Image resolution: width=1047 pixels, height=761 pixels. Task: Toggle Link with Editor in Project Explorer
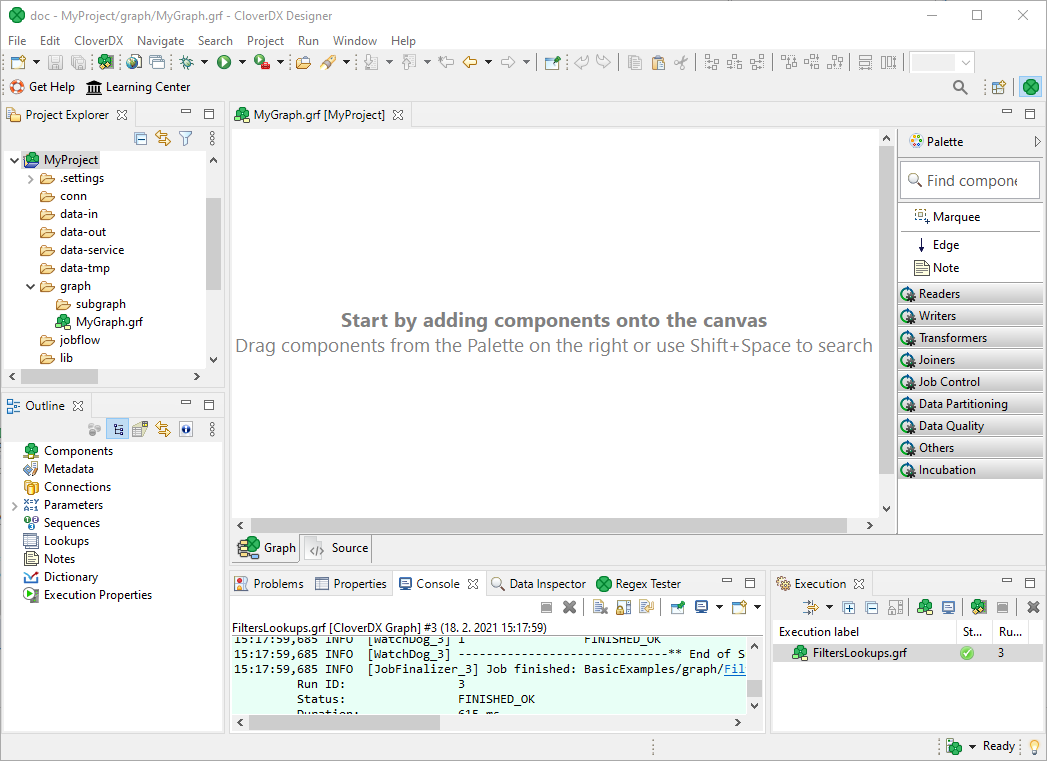[163, 138]
